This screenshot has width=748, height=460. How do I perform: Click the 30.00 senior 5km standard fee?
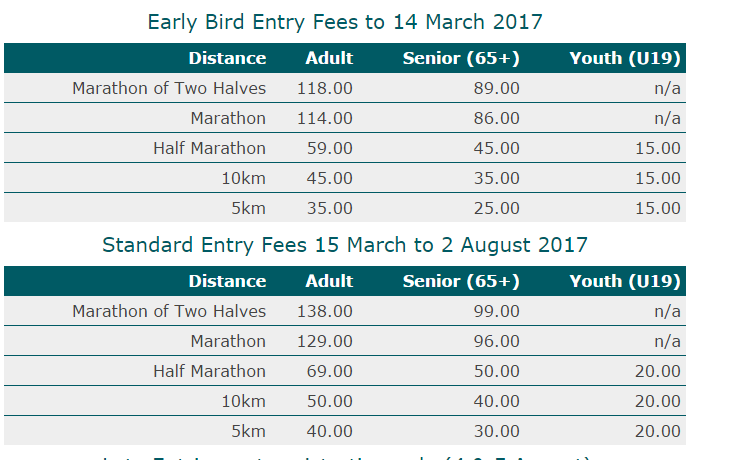click(497, 431)
